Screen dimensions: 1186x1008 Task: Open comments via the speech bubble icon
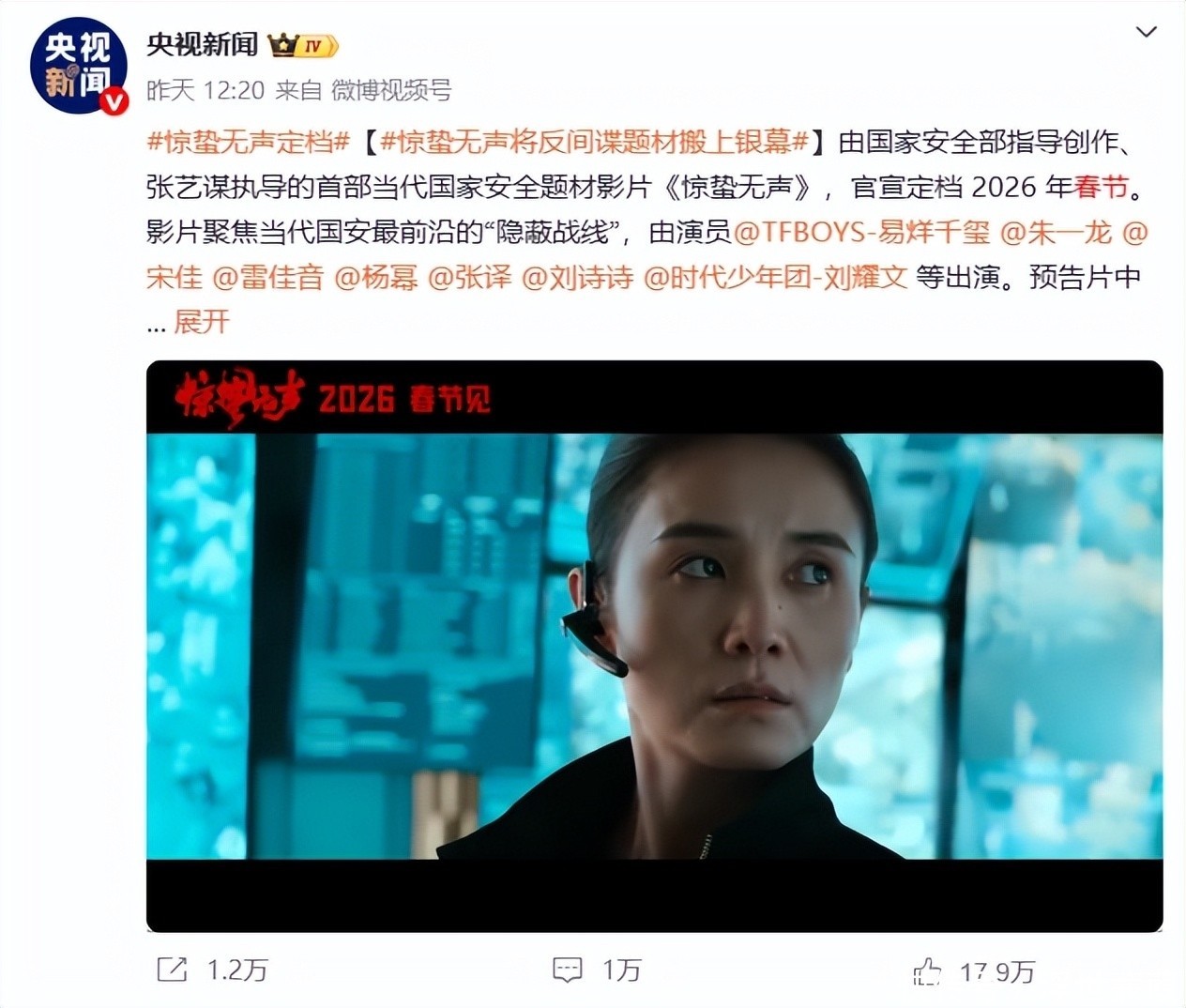coord(568,970)
